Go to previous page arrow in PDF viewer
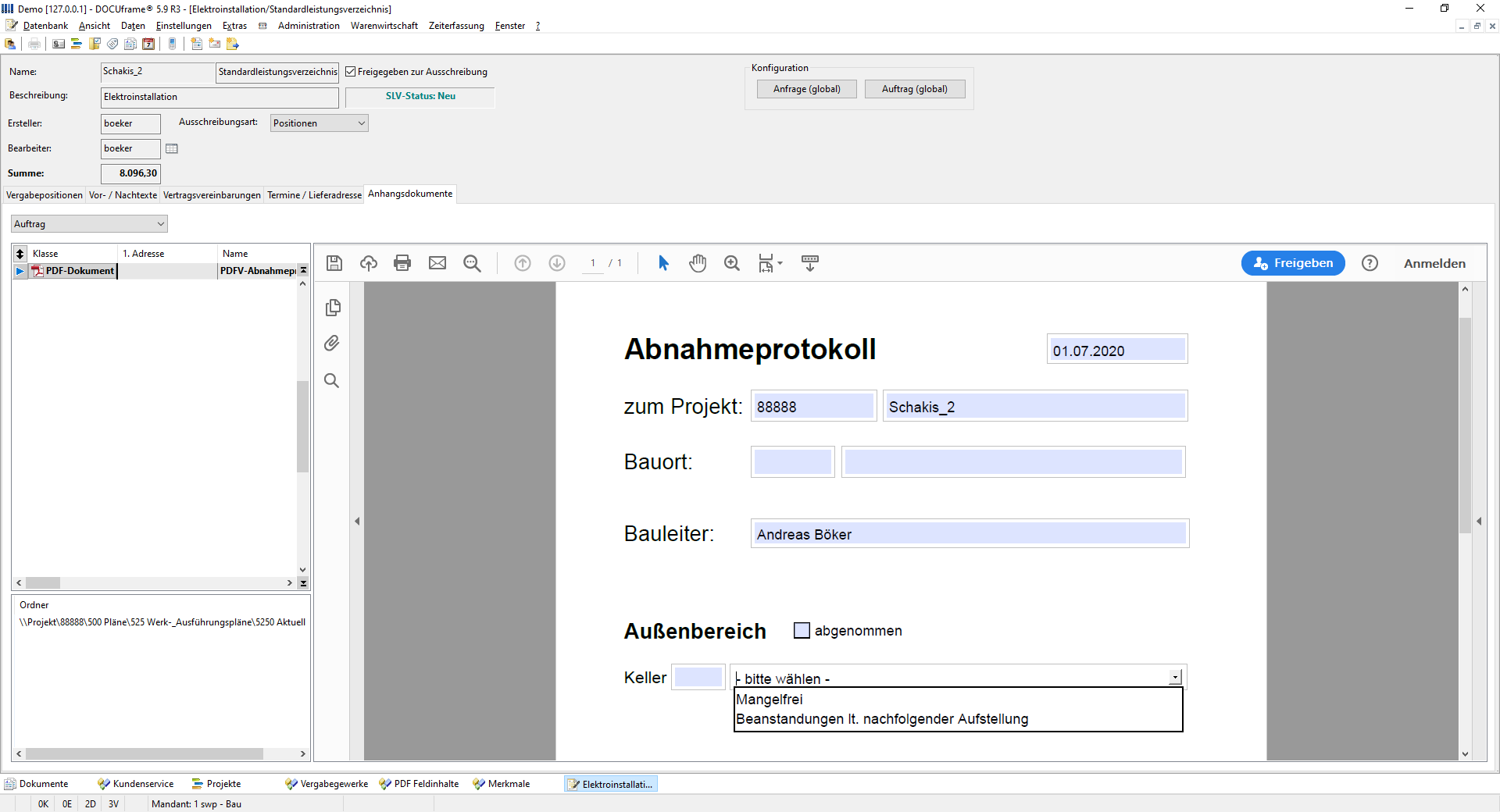 (x=523, y=263)
